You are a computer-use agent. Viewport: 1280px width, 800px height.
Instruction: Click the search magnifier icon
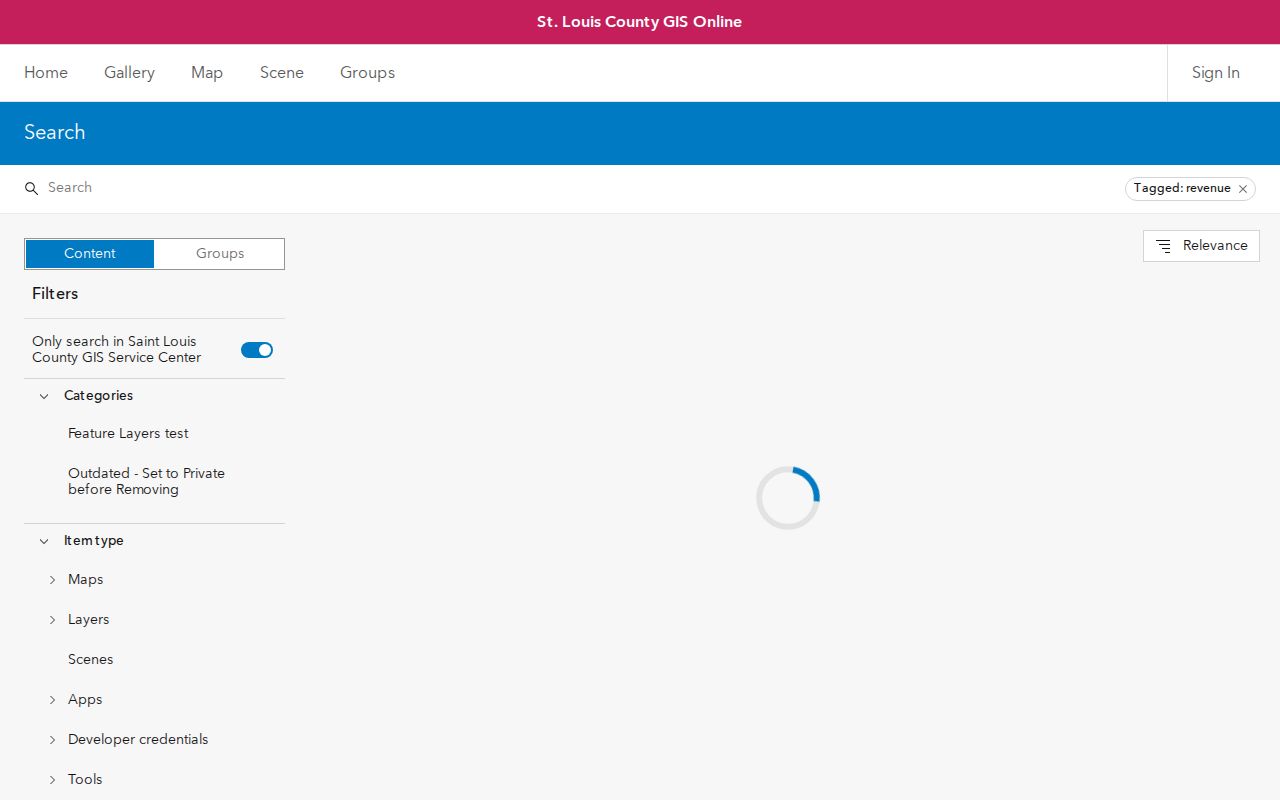(x=31, y=188)
